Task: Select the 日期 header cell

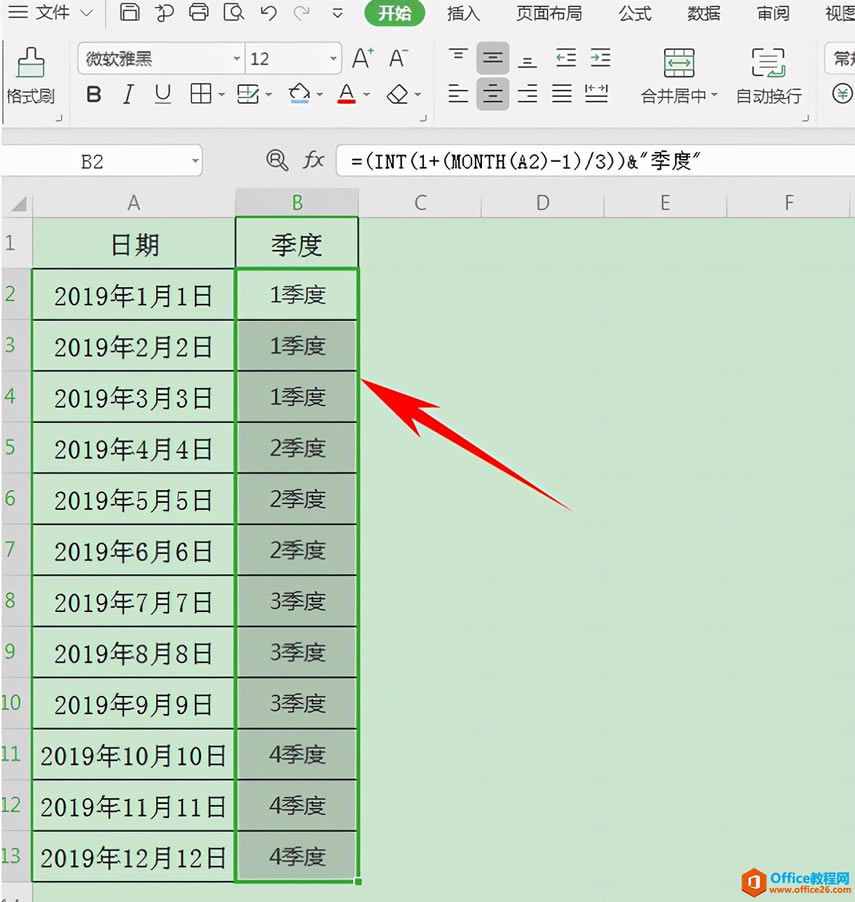Action: click(x=133, y=244)
